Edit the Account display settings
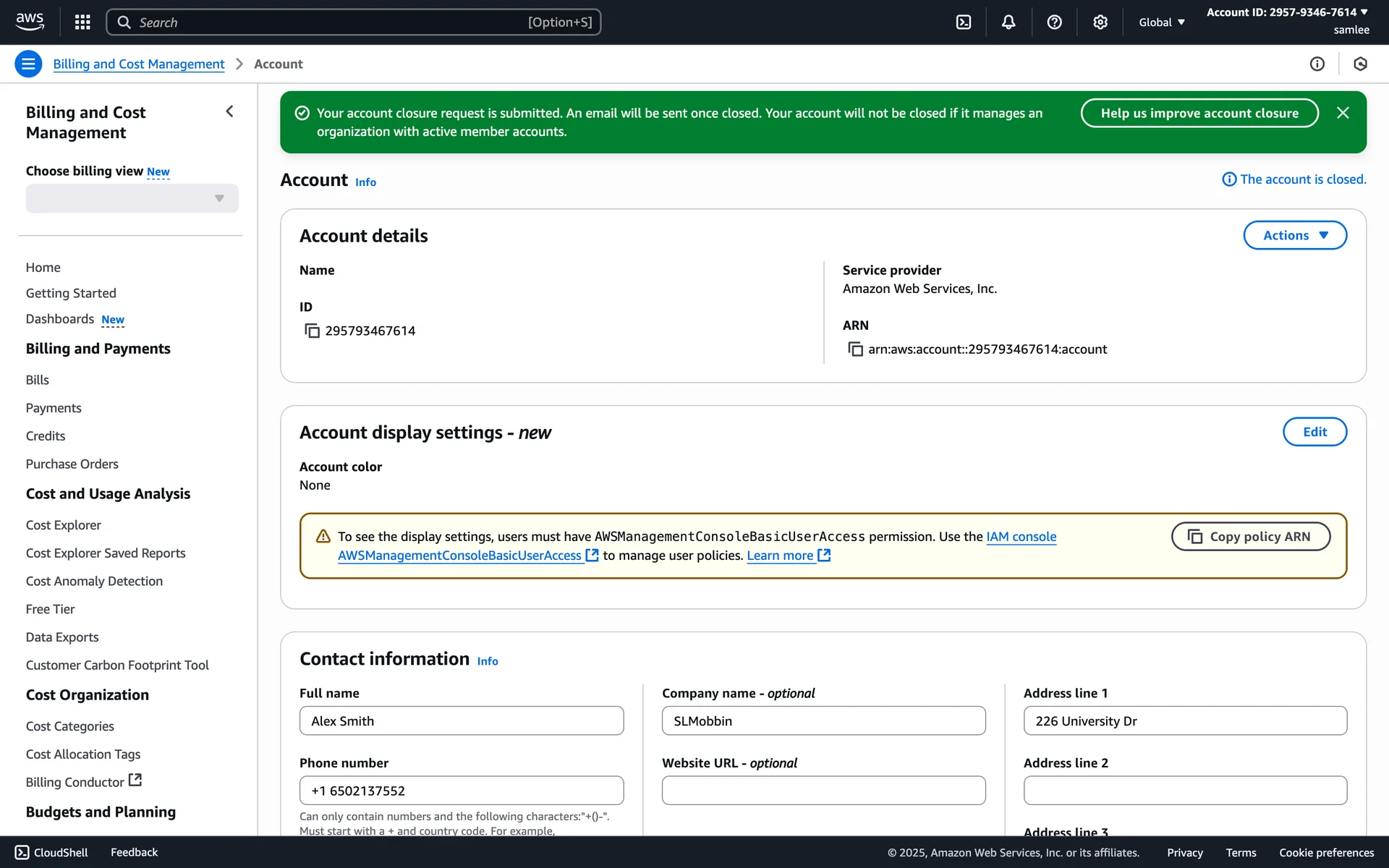This screenshot has width=1389, height=868. (x=1314, y=432)
